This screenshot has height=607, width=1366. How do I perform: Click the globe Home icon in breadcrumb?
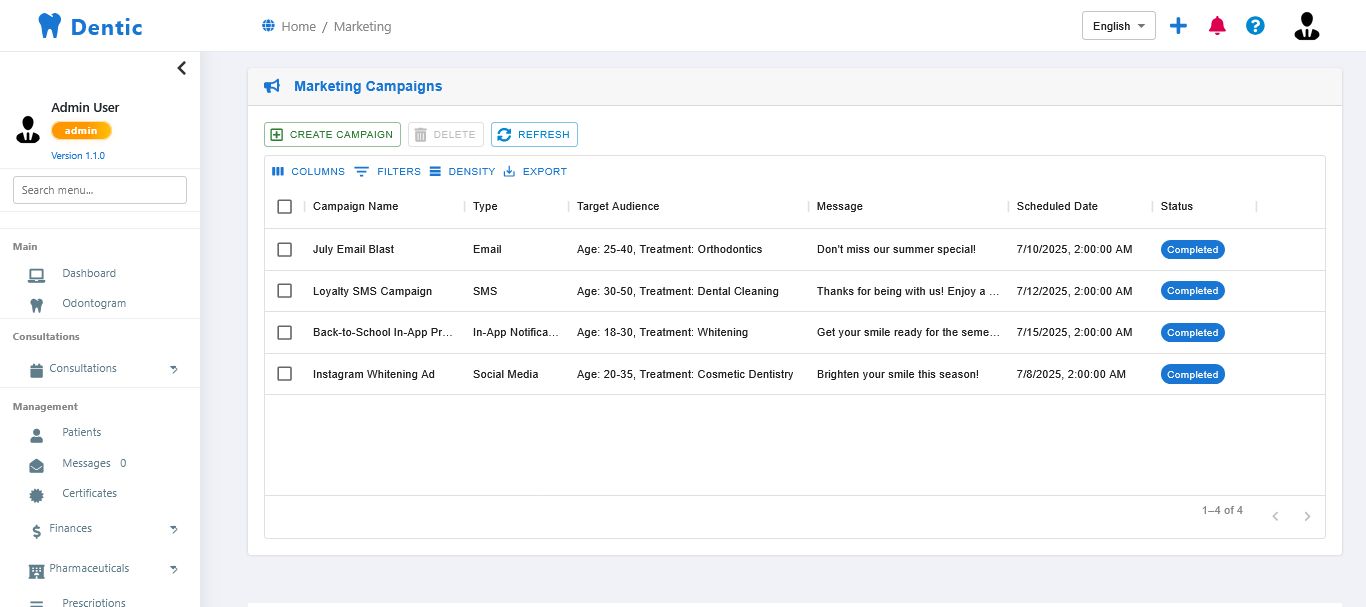click(268, 26)
